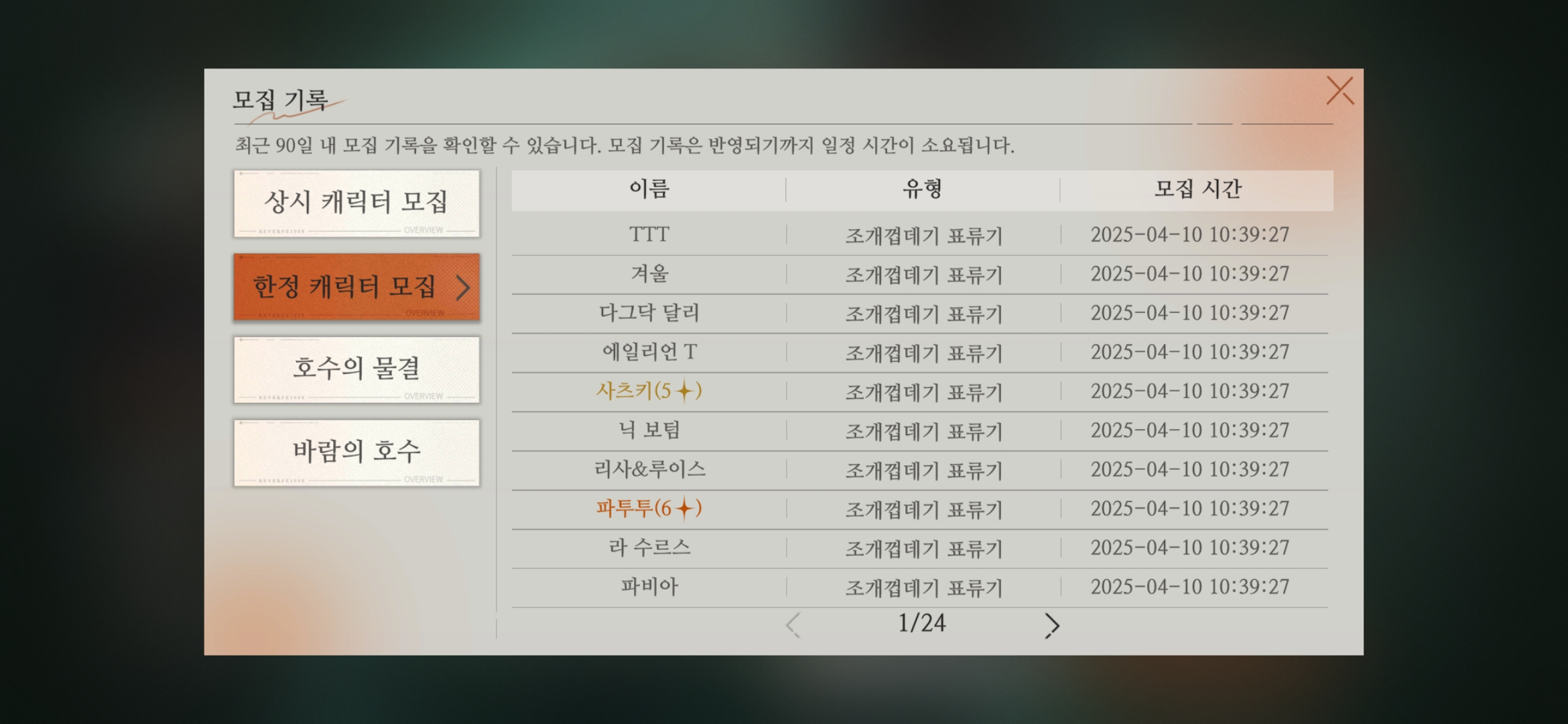The height and width of the screenshot is (724, 1568).
Task: Select the TTT record row
Action: (x=649, y=235)
